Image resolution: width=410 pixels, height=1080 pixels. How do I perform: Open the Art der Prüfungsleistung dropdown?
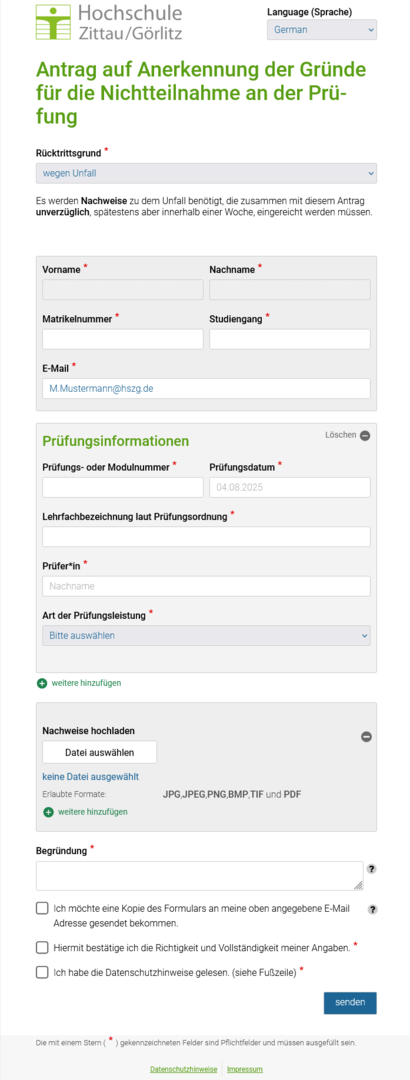pos(206,635)
